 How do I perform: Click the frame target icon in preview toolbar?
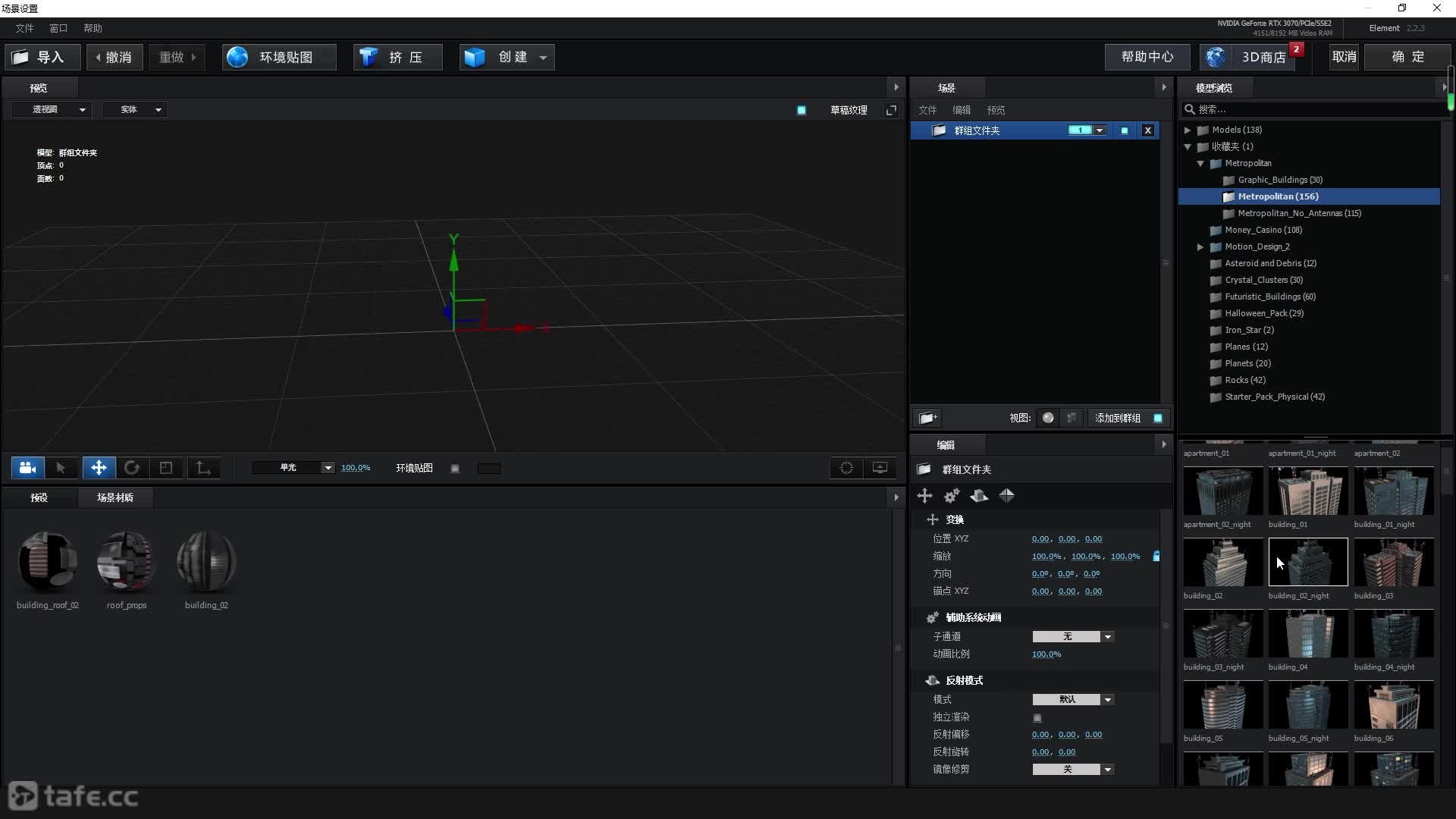[x=846, y=468]
